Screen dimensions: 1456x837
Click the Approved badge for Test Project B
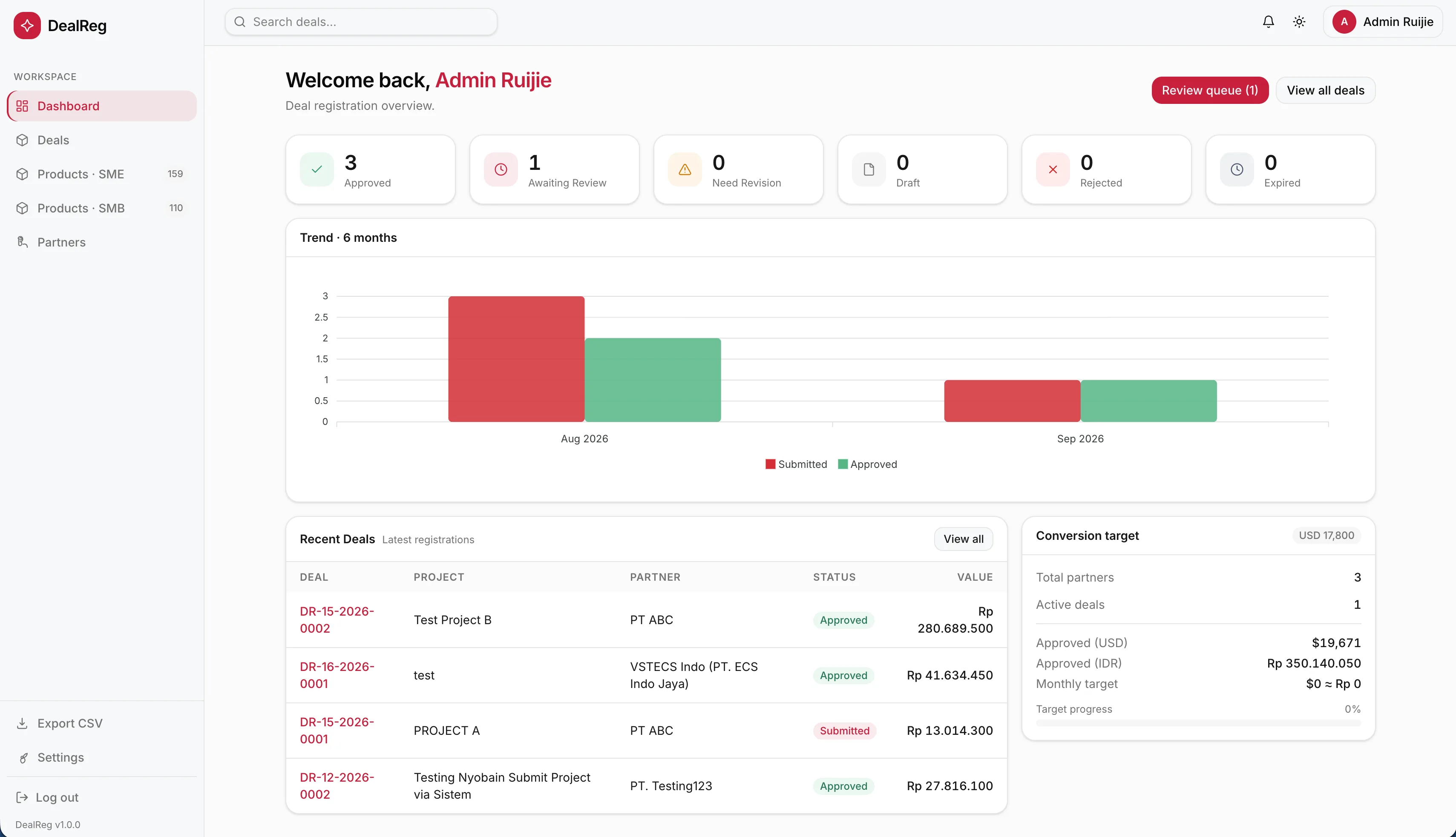pyautogui.click(x=843, y=620)
